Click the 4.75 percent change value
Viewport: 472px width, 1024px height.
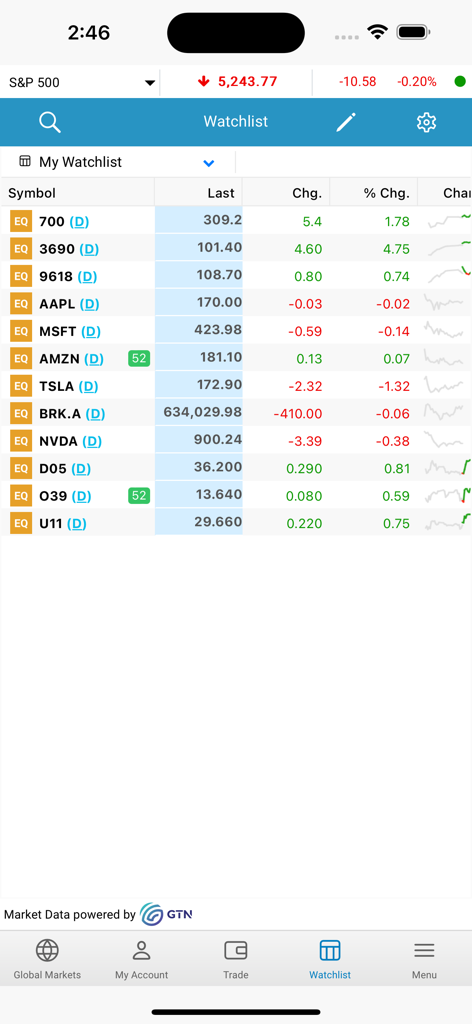[397, 249]
